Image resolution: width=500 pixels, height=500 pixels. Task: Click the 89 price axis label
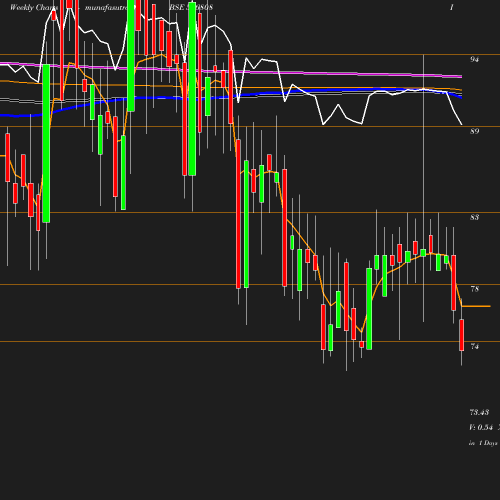[x=474, y=131]
